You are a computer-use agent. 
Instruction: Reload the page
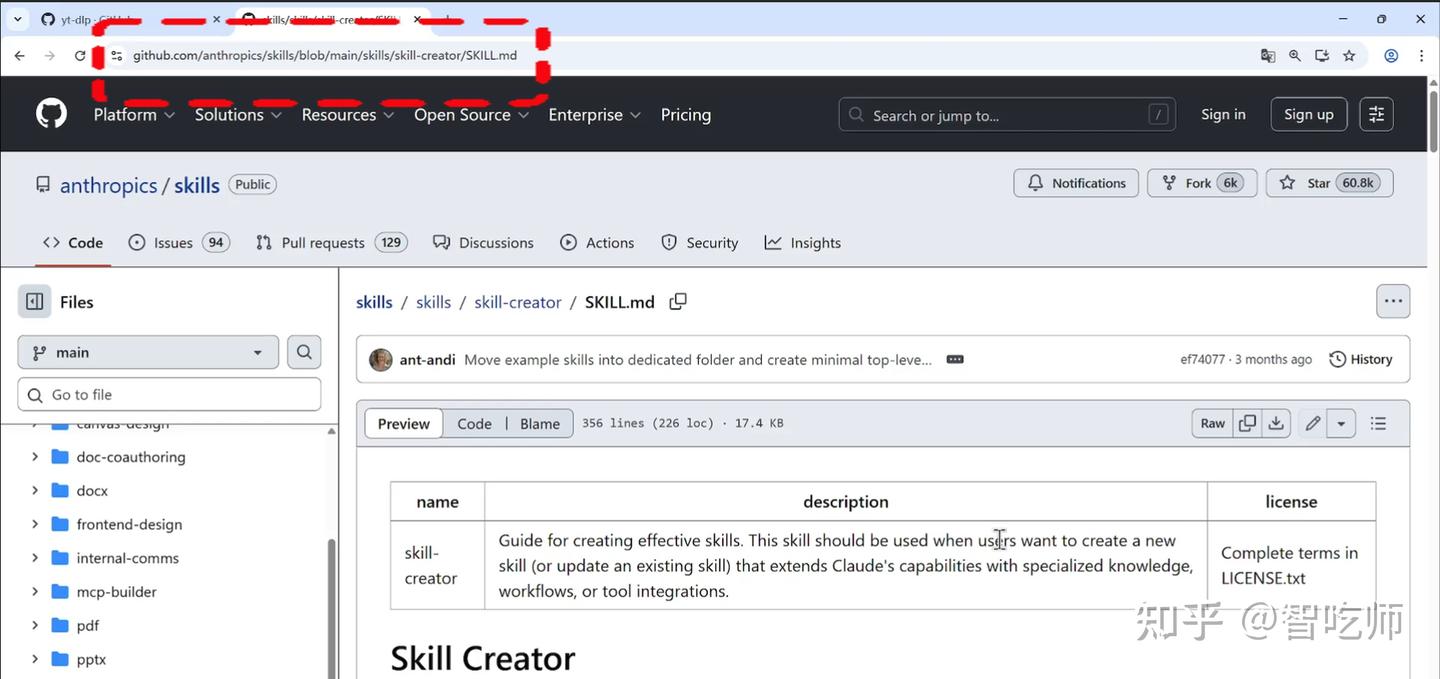tap(80, 56)
